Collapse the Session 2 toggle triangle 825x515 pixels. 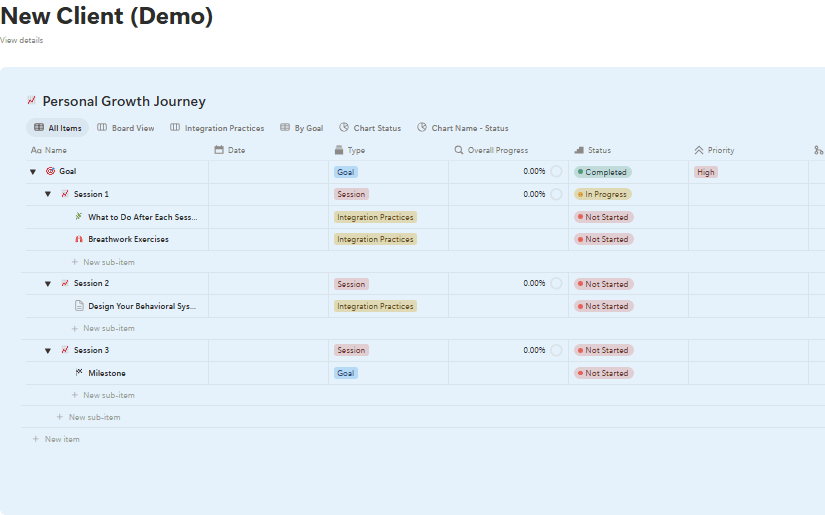click(x=48, y=284)
